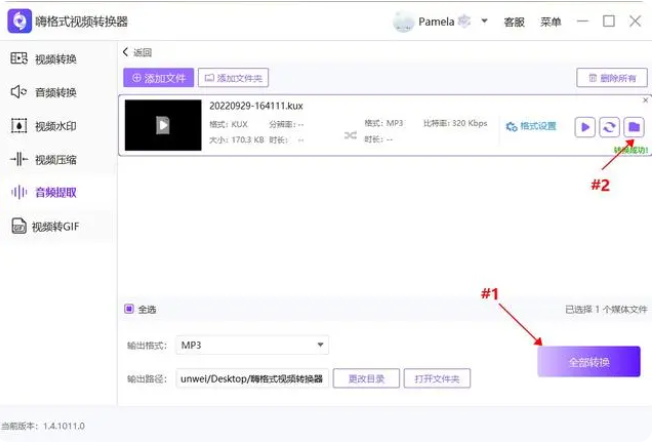Viewport: 657px width, 442px height.
Task: Click the video compression icon
Action: (x=19, y=159)
